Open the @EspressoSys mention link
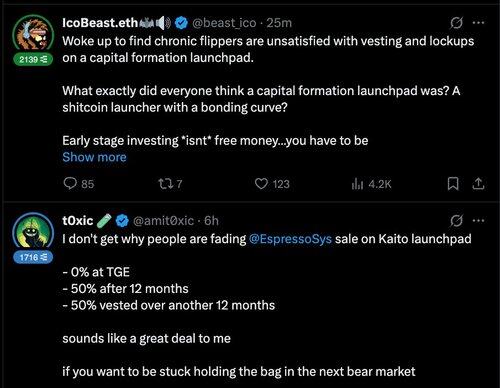This screenshot has height=388, width=500. (290, 239)
